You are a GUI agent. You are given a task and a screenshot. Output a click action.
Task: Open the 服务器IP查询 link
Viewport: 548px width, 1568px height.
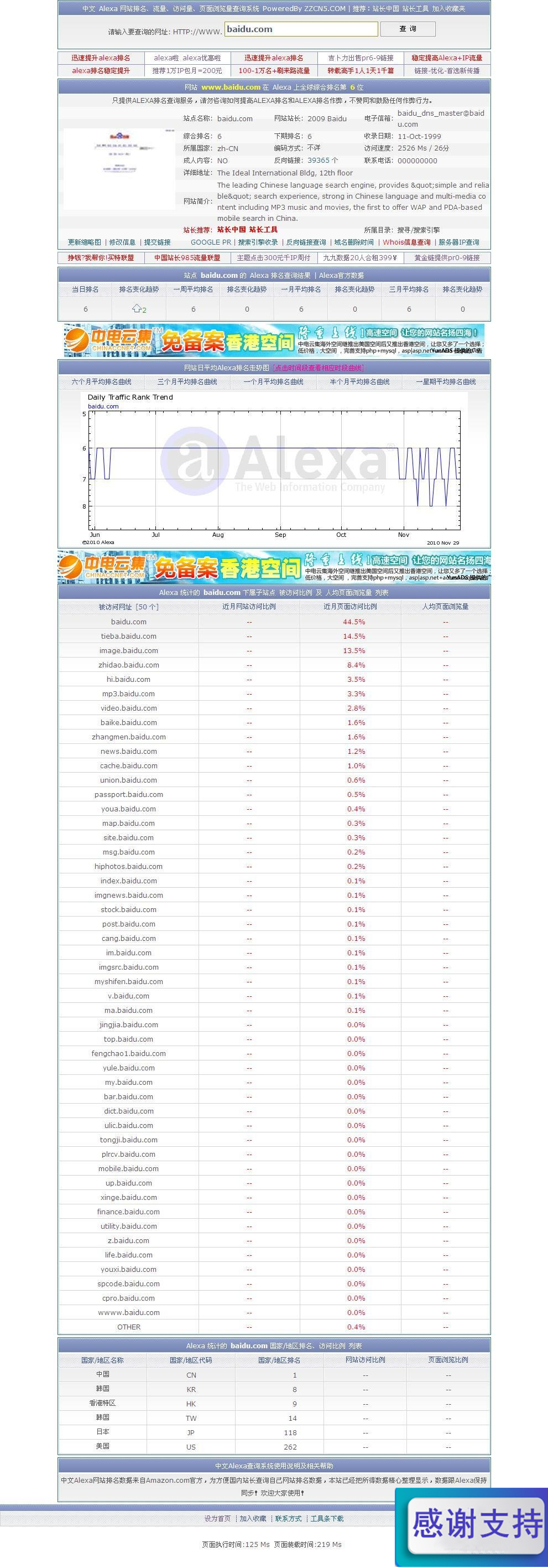(458, 242)
